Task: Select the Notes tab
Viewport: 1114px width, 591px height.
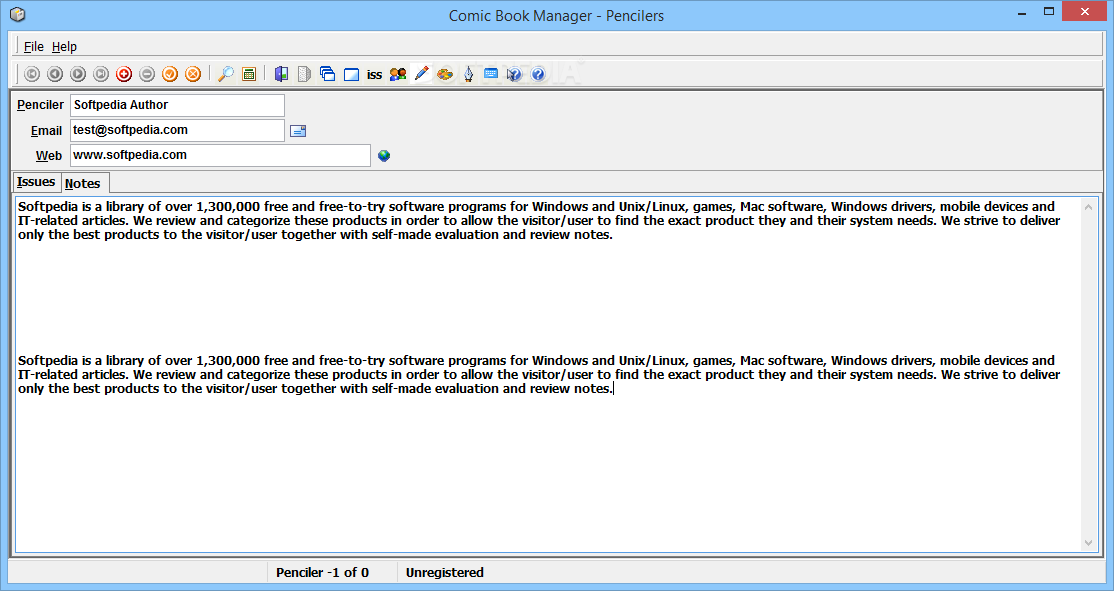Action: pos(83,183)
